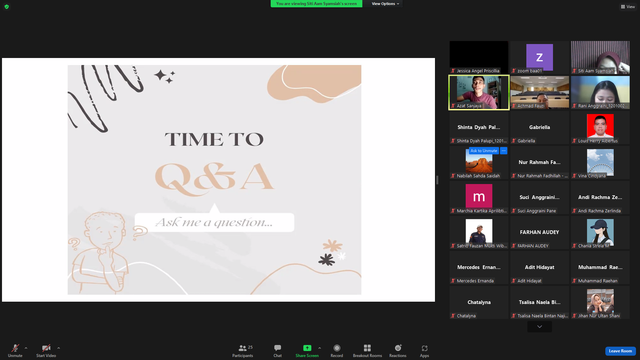Viewport: 640px width, 360px height.
Task: Select Jessica Angel Priscillia's video tile
Action: tap(479, 57)
